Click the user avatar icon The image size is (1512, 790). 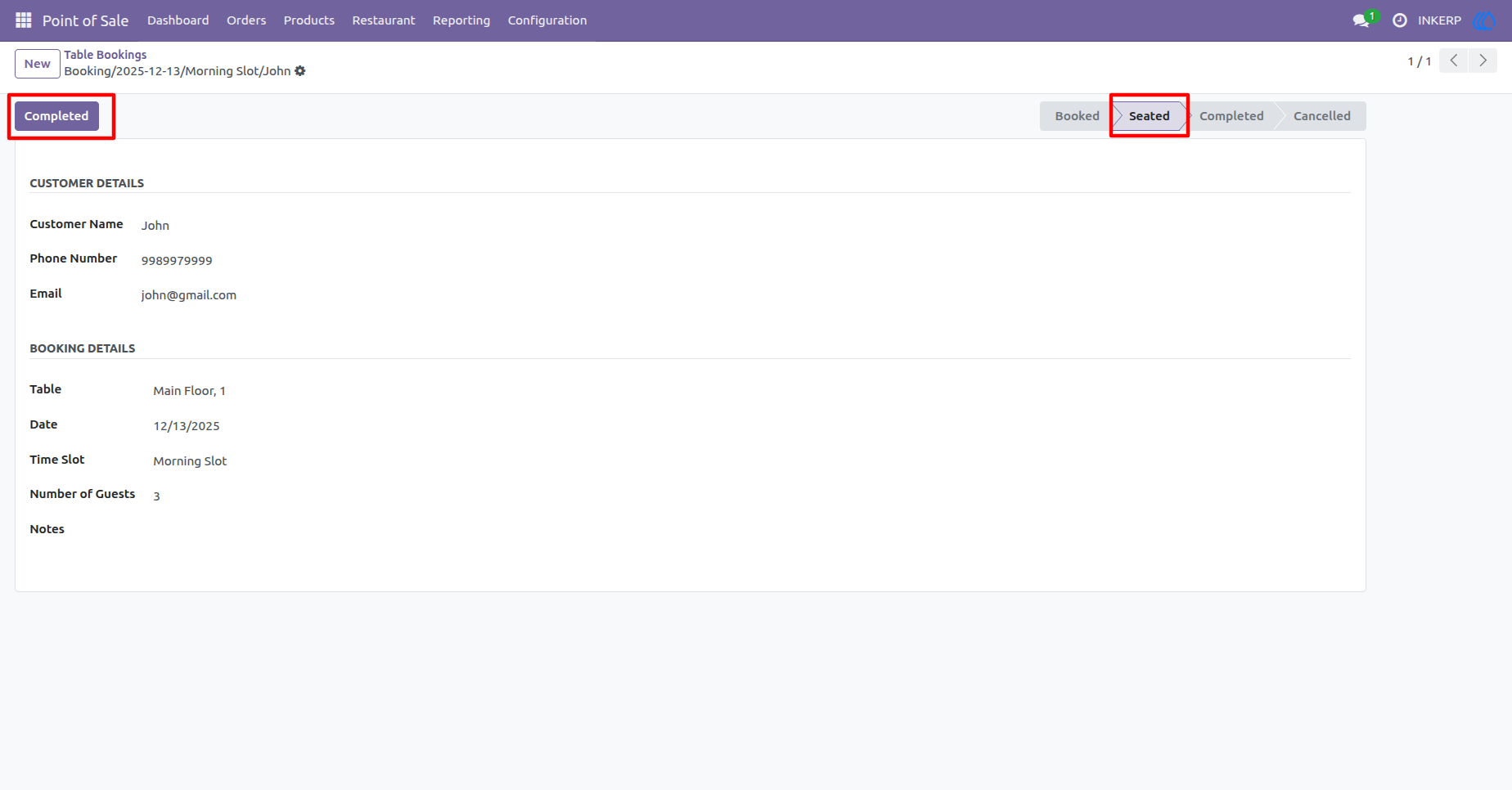coord(1483,20)
